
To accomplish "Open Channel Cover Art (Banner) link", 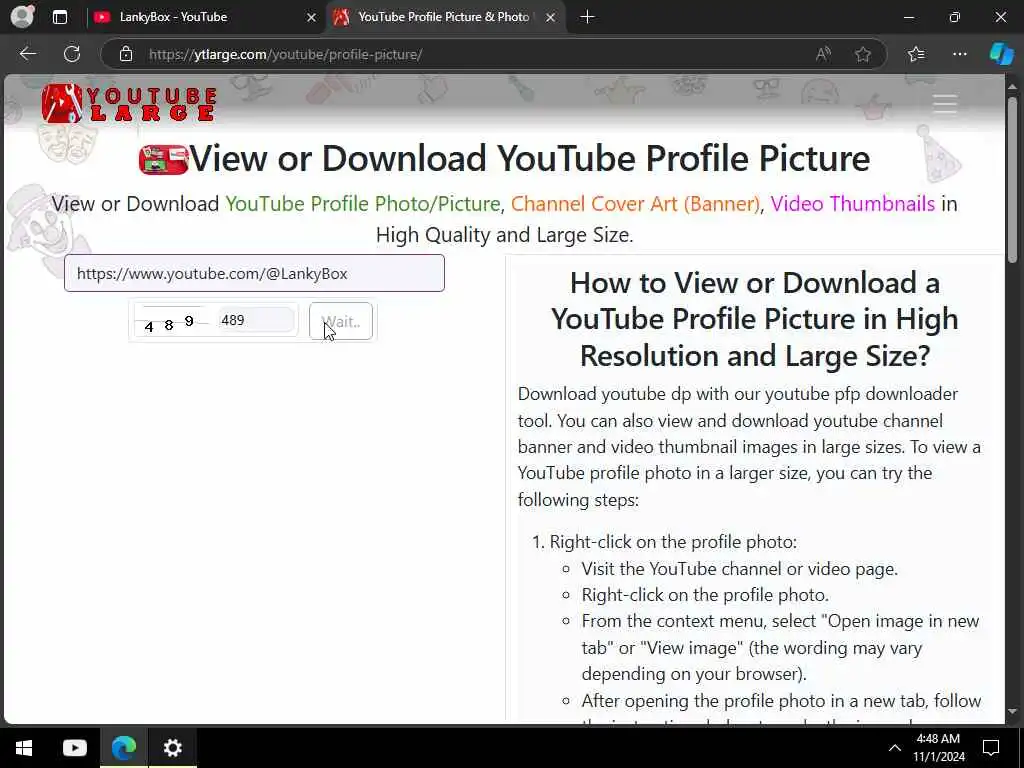I will [635, 204].
